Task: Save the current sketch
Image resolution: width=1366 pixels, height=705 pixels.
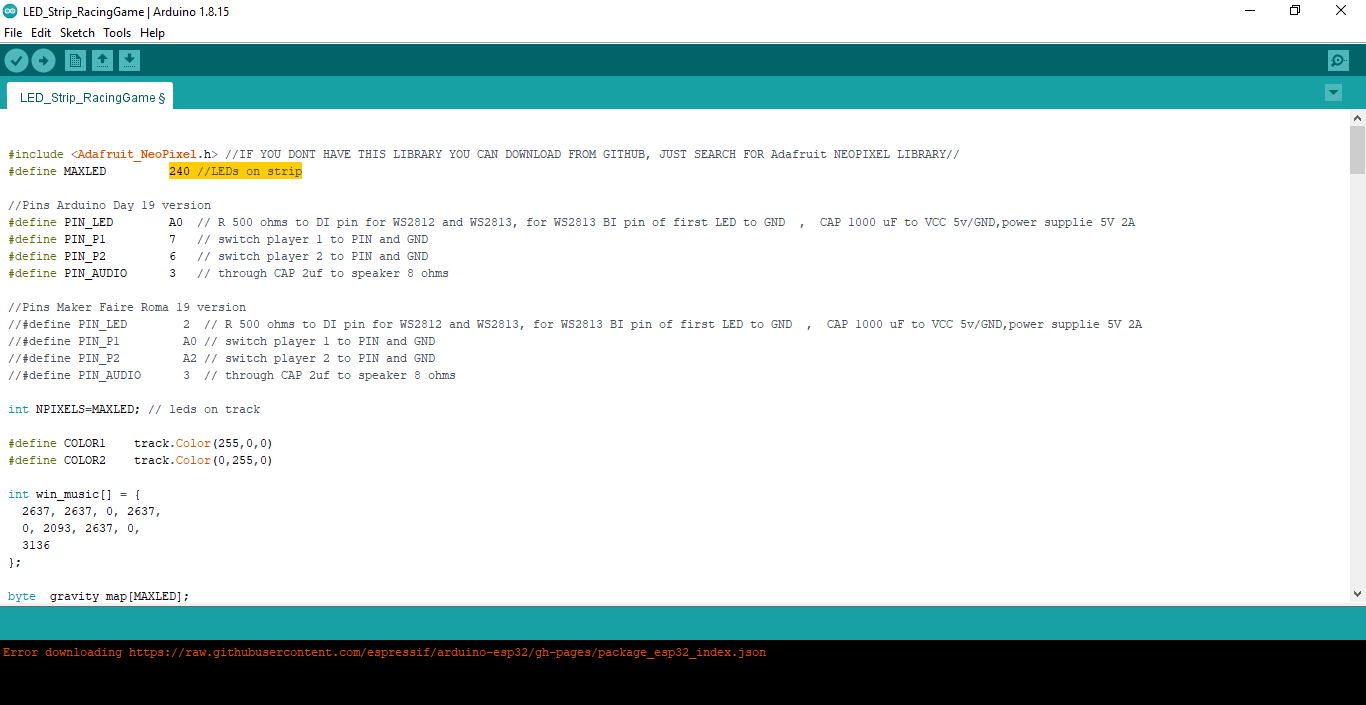Action: tap(129, 60)
